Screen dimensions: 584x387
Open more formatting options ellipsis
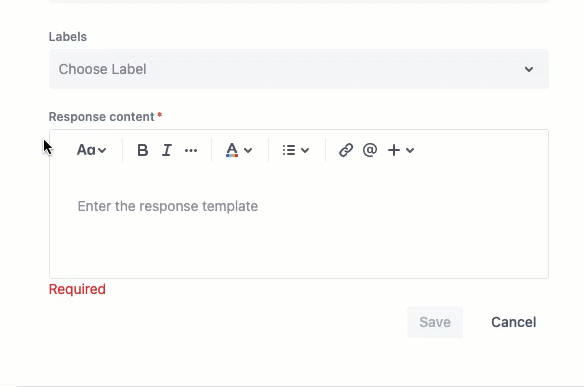tap(191, 150)
